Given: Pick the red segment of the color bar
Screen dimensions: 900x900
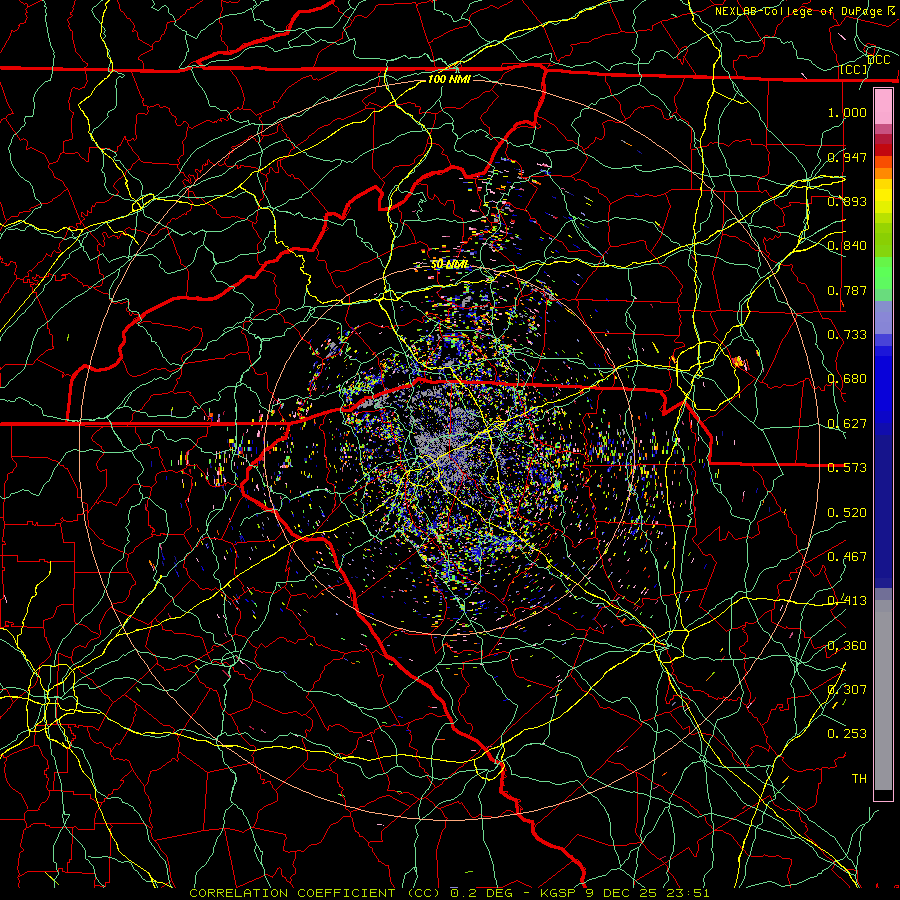Looking at the screenshot, I should [883, 149].
